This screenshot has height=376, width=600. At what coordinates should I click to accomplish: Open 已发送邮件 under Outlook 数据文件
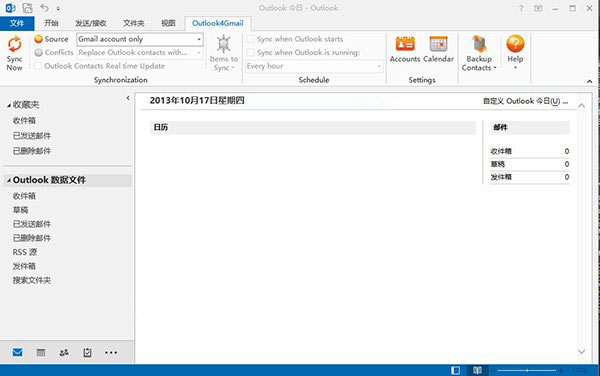[32, 224]
